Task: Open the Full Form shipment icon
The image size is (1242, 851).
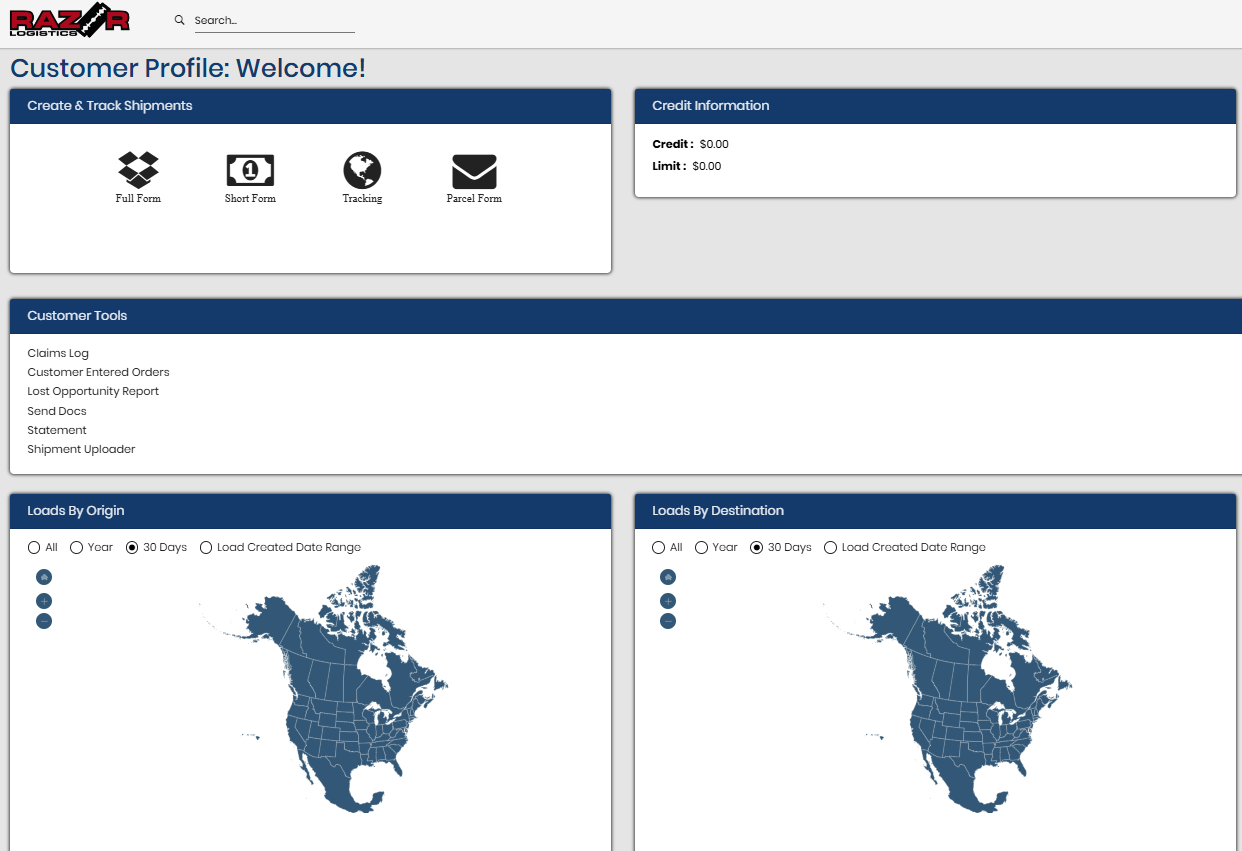Action: click(138, 172)
